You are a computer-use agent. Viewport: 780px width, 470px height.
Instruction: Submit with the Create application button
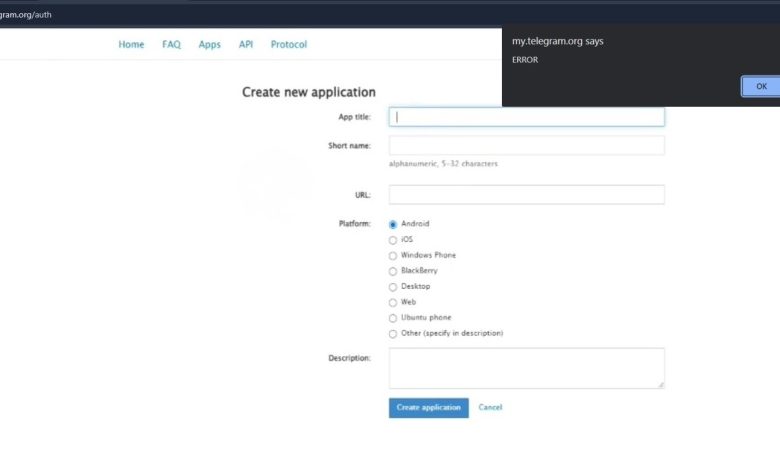tap(428, 408)
